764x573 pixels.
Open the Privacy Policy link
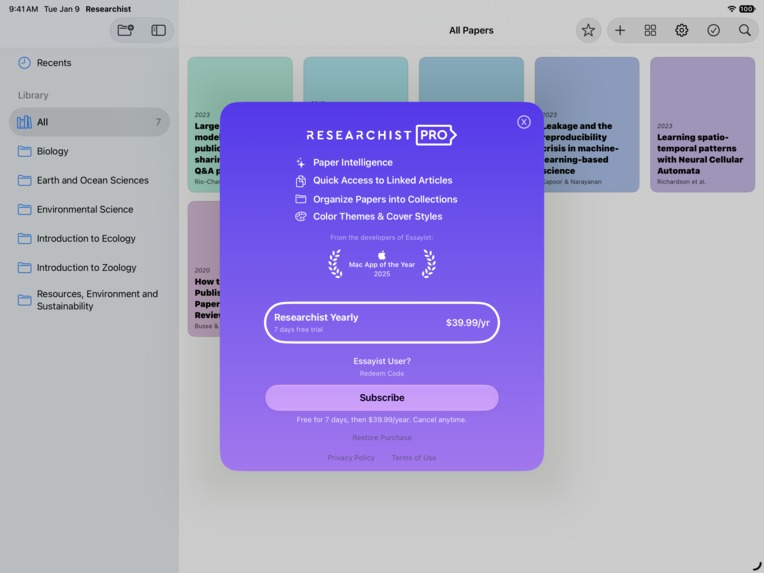pyautogui.click(x=351, y=458)
